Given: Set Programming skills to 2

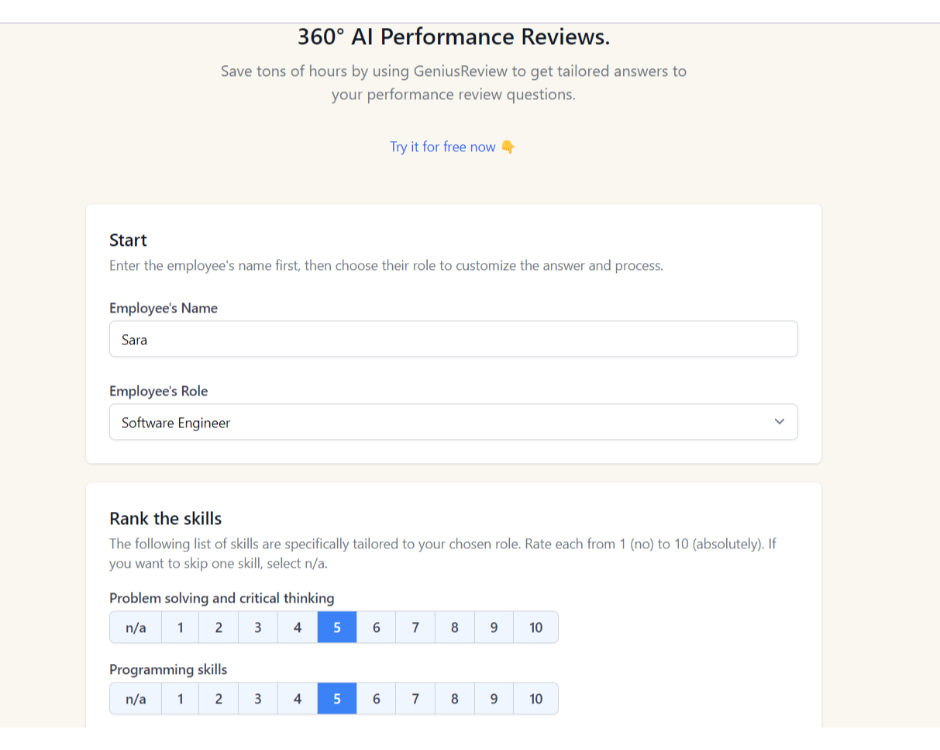Looking at the screenshot, I should (219, 698).
